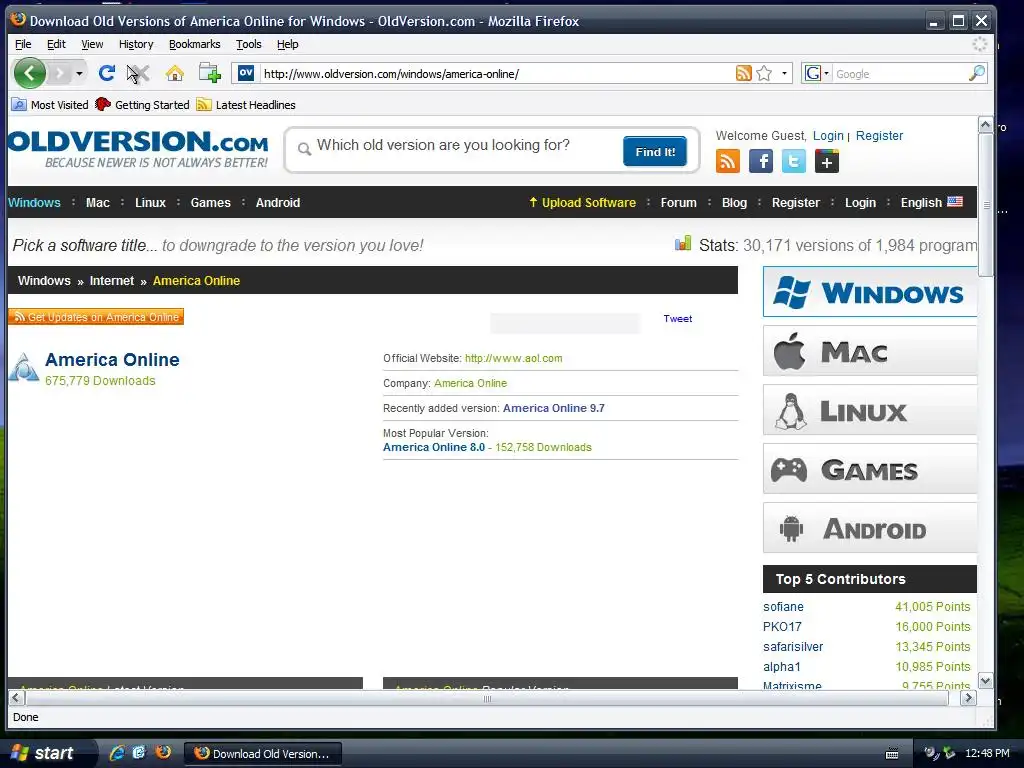Open contributor sofiane's profile
Image resolution: width=1024 pixels, height=768 pixels.
(783, 607)
